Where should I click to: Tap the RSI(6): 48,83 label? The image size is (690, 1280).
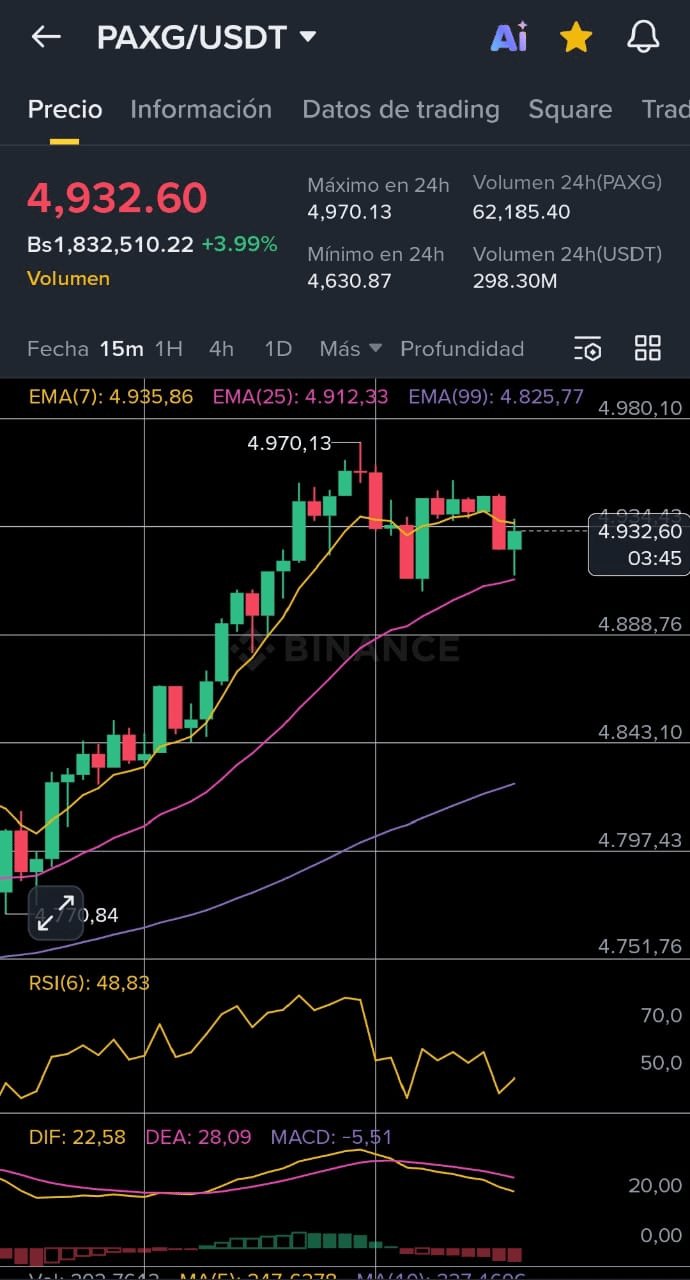coord(89,983)
